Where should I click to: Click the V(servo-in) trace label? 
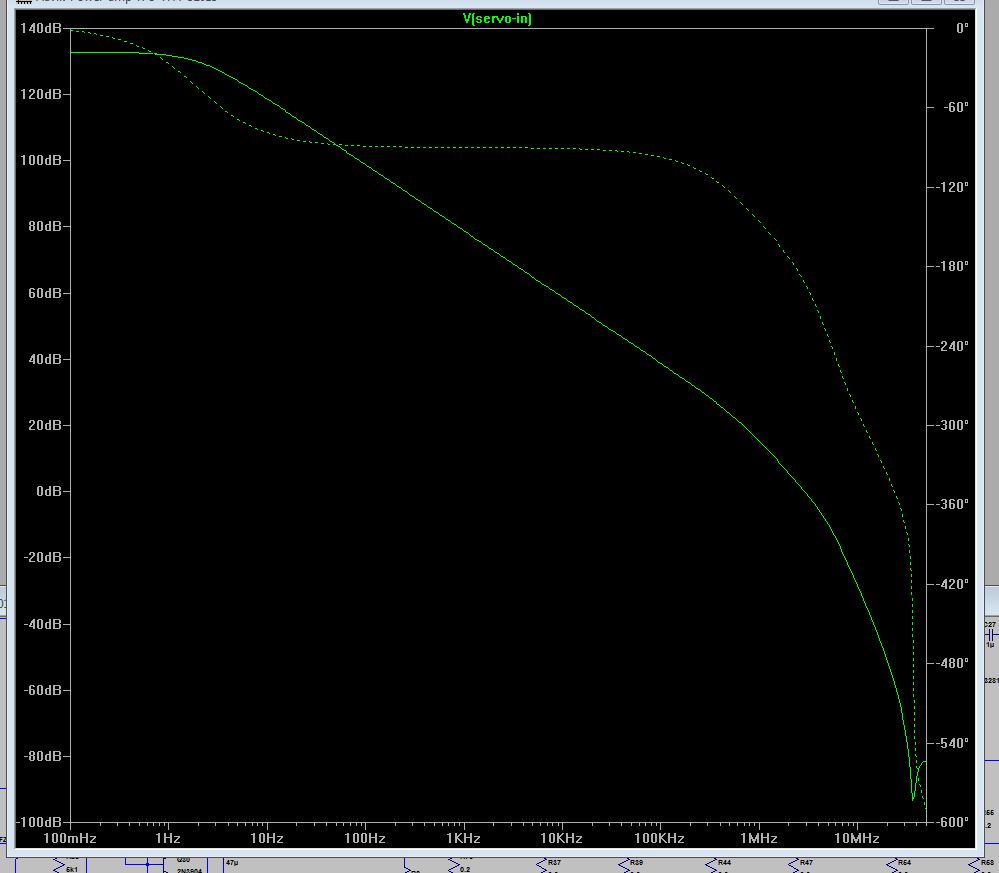[497, 18]
